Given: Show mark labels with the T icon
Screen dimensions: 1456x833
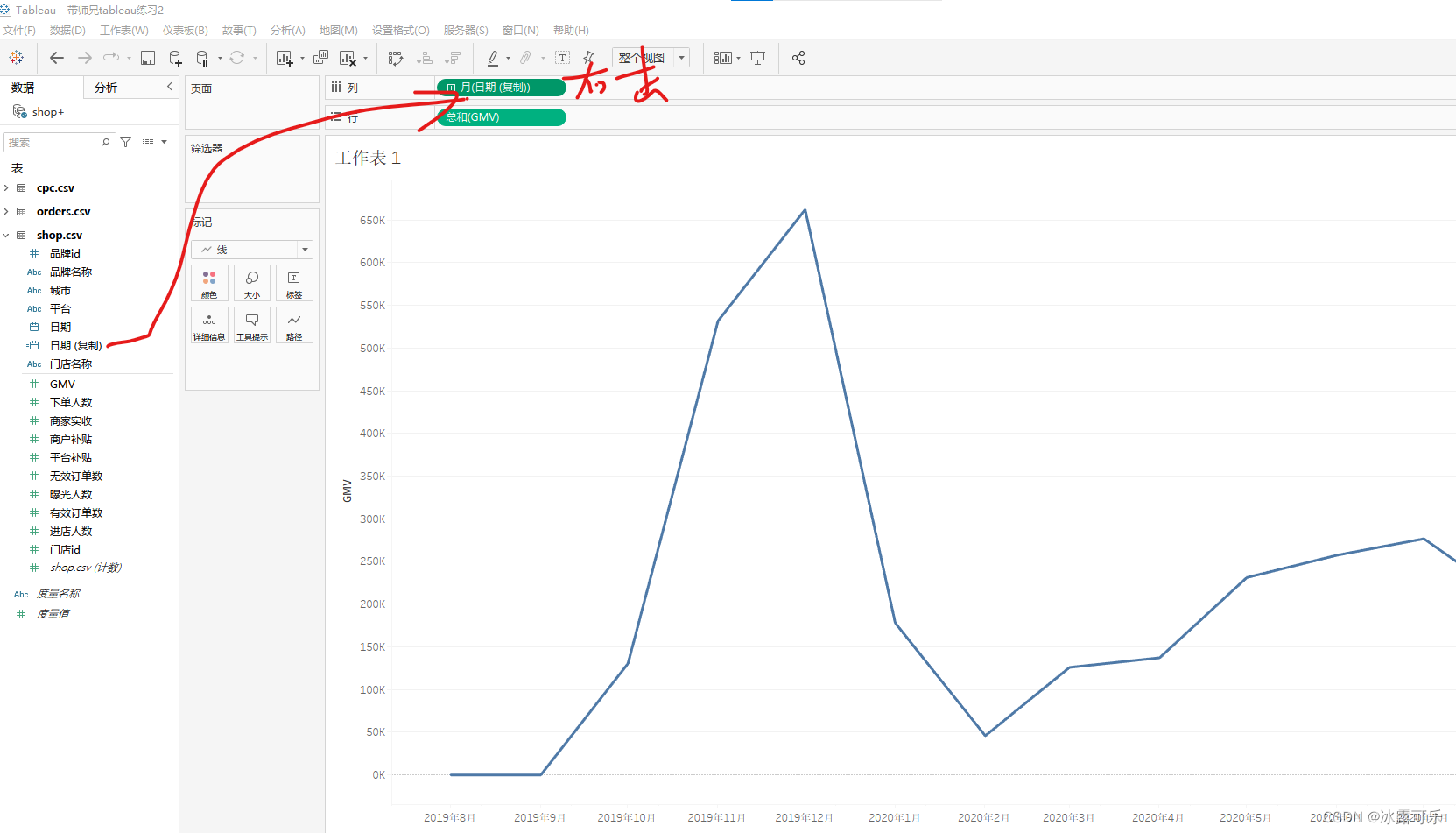Looking at the screenshot, I should 563,58.
